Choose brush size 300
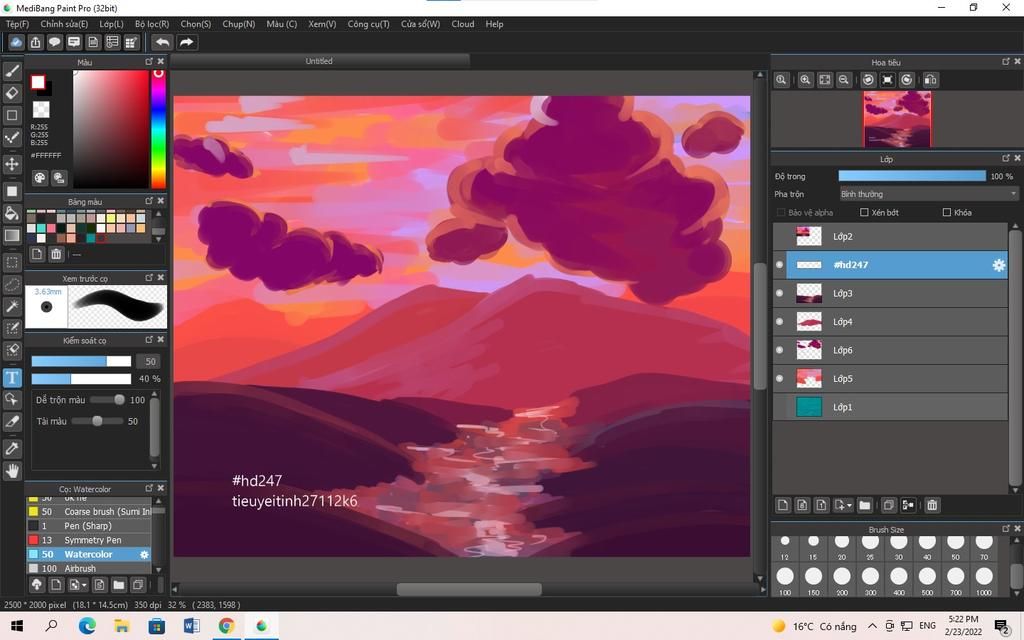 (x=870, y=579)
